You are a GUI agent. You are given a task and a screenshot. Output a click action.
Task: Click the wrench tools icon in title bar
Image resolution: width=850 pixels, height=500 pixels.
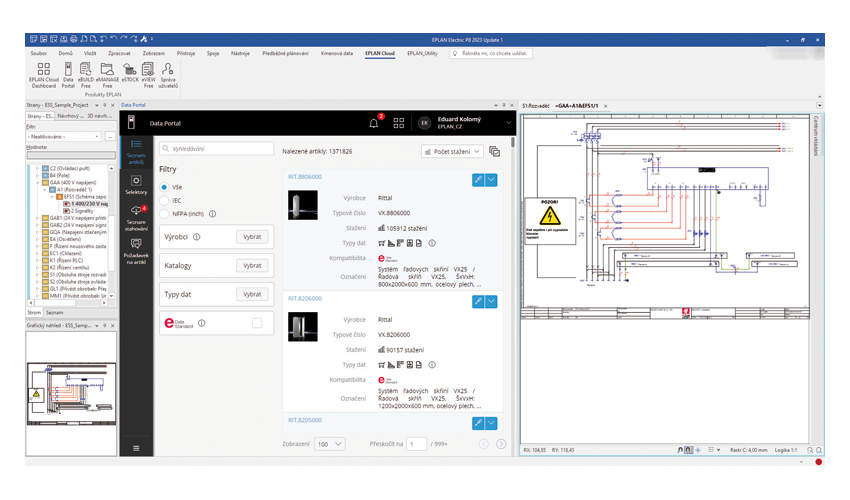(144, 39)
